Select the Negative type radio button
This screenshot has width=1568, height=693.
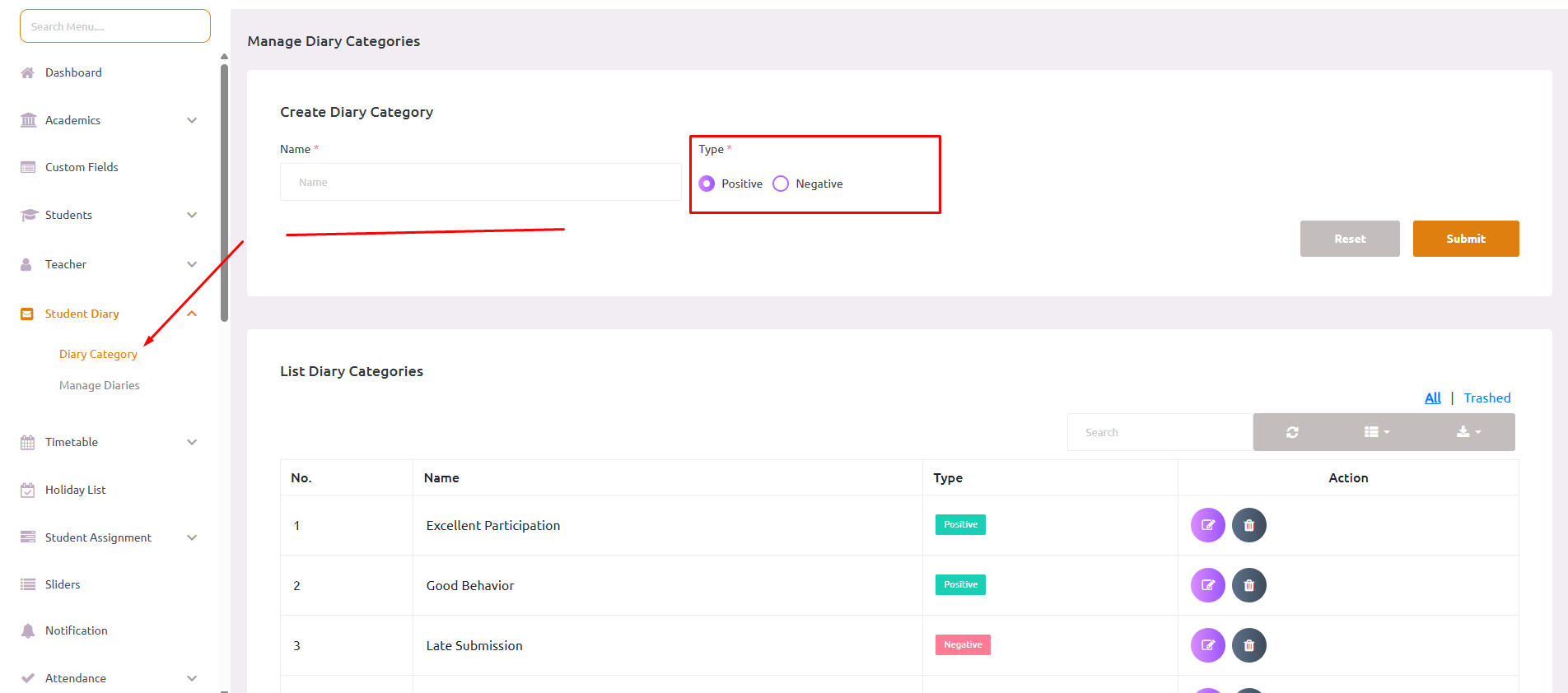point(781,184)
